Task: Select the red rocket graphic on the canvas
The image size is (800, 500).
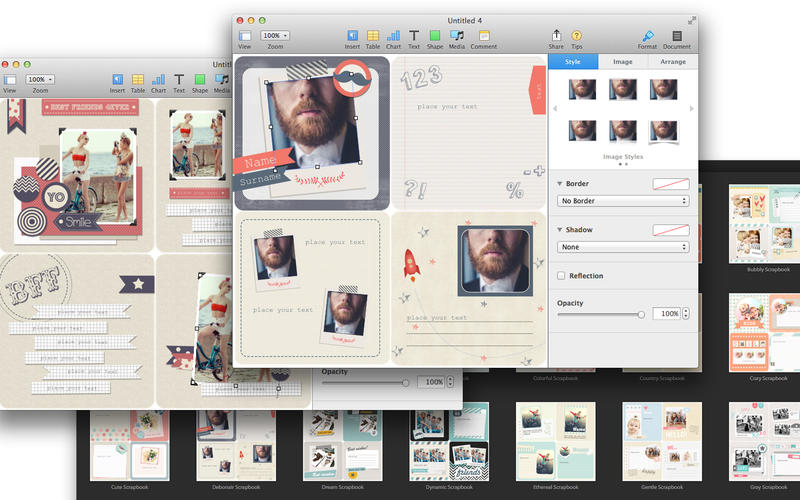Action: coord(411,265)
